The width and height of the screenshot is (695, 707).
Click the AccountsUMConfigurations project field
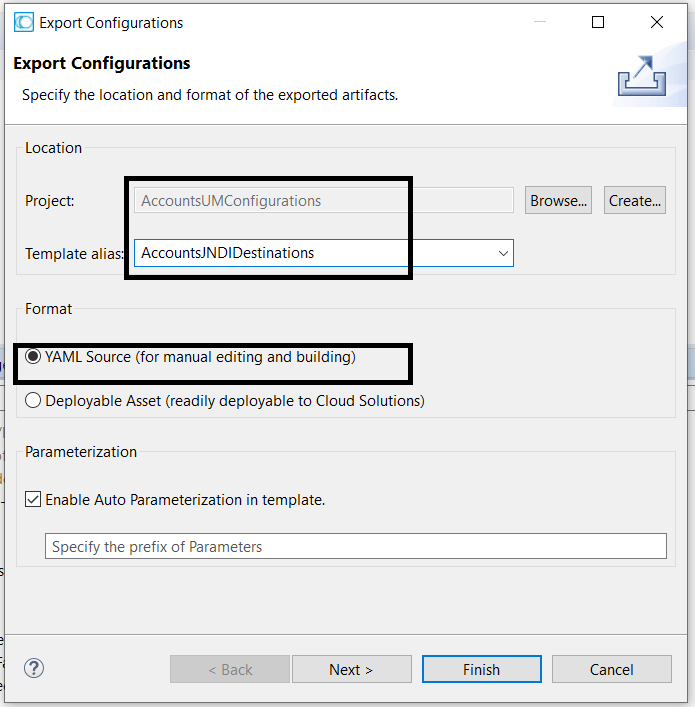[x=324, y=200]
